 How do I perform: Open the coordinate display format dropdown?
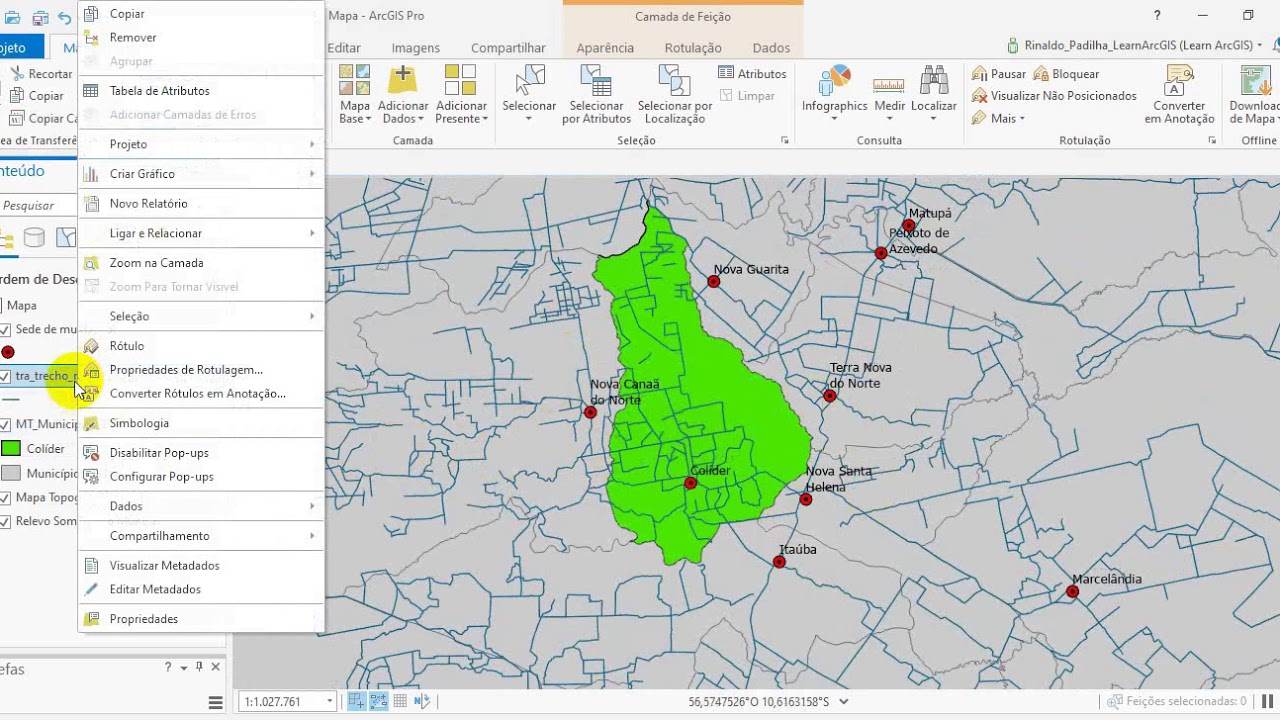click(x=844, y=702)
